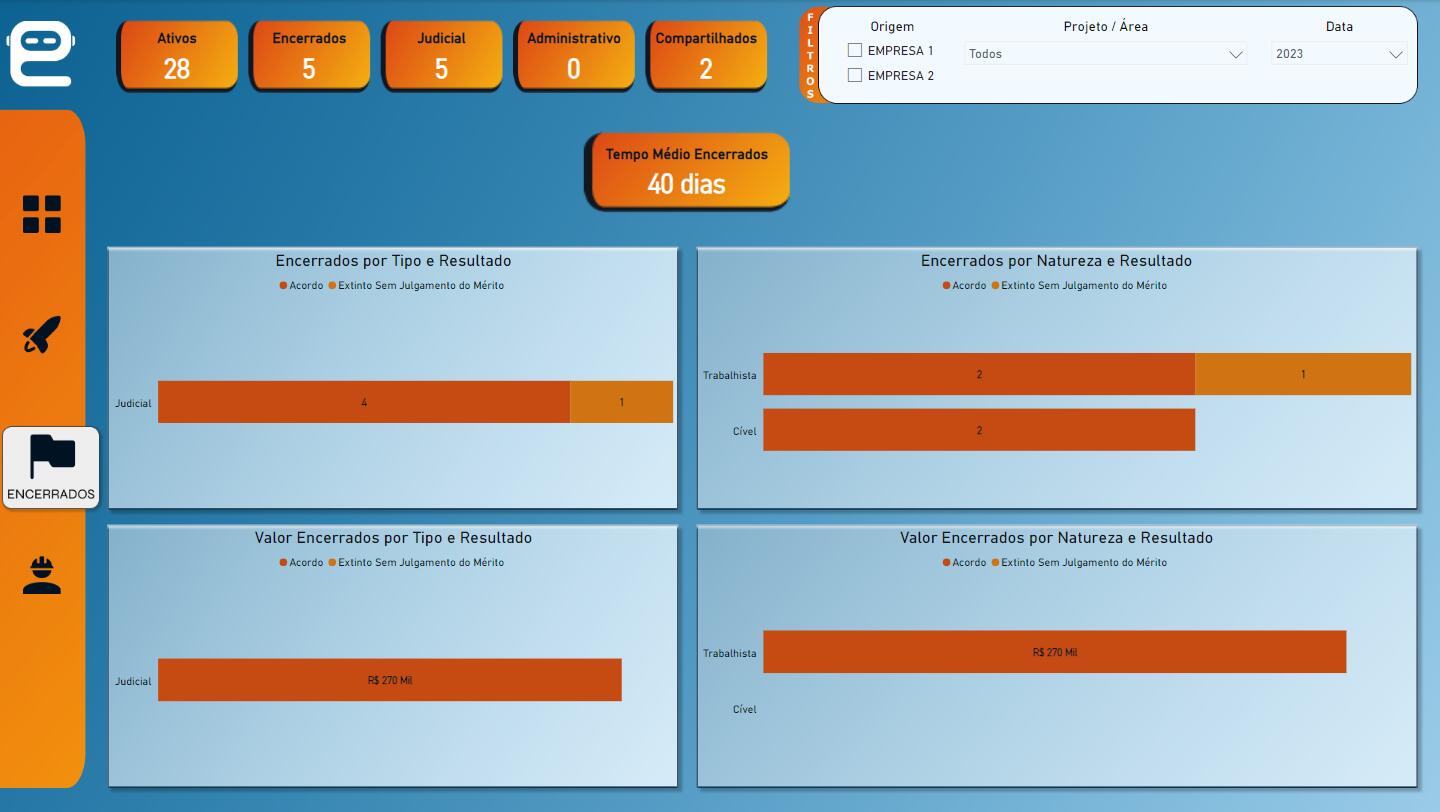Select Acordo bar in Encerrados por Tipo
Viewport: 1440px width, 812px height.
pyautogui.click(x=364, y=402)
